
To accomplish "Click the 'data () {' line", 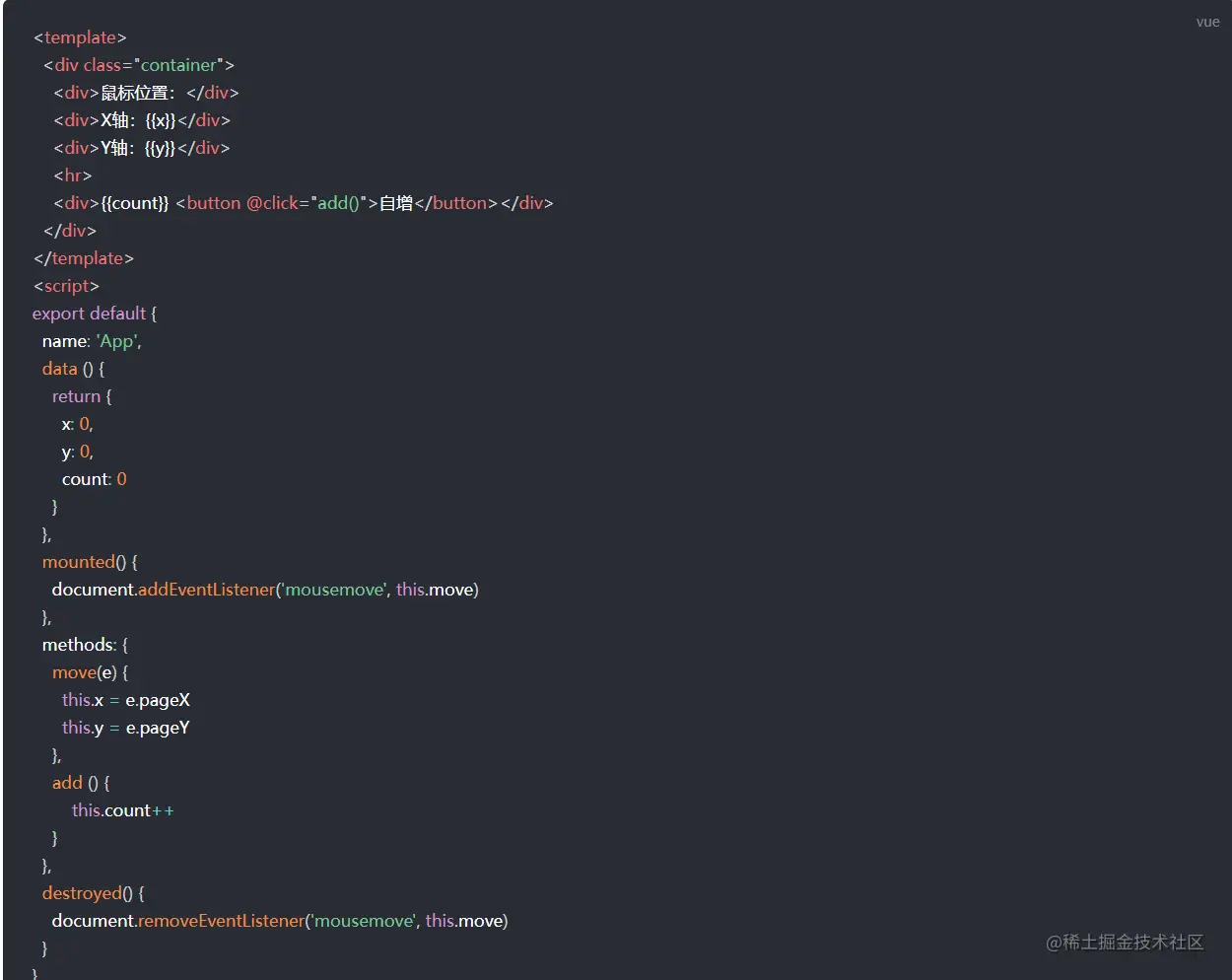I will [73, 369].
